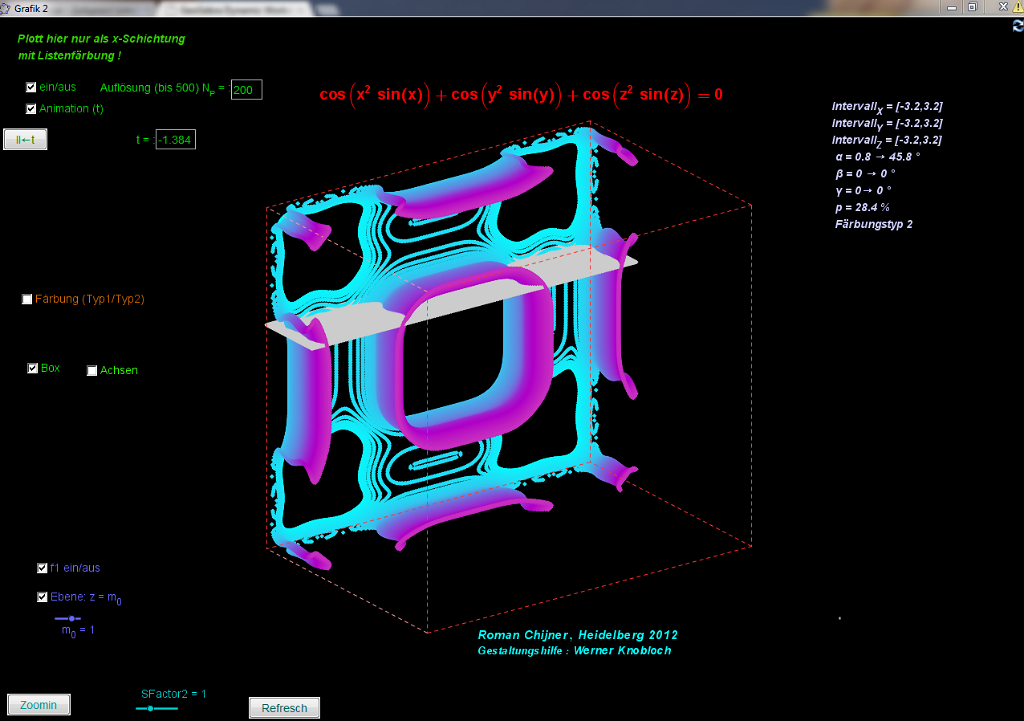Toggle the 'f1 ein/aus' checkbox

[x=42, y=568]
